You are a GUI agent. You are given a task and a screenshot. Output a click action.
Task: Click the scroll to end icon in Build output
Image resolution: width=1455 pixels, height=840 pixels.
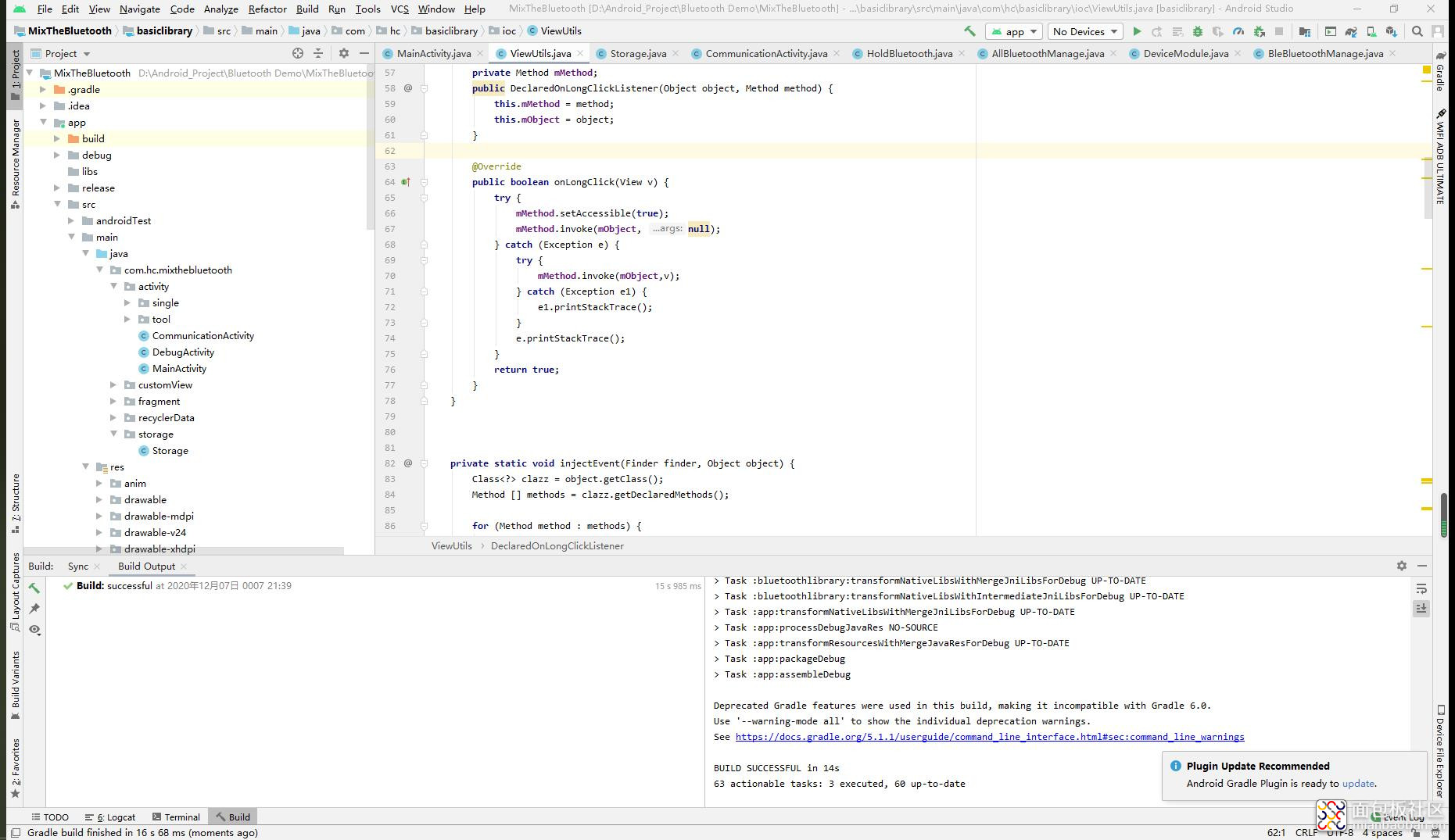coord(1421,609)
